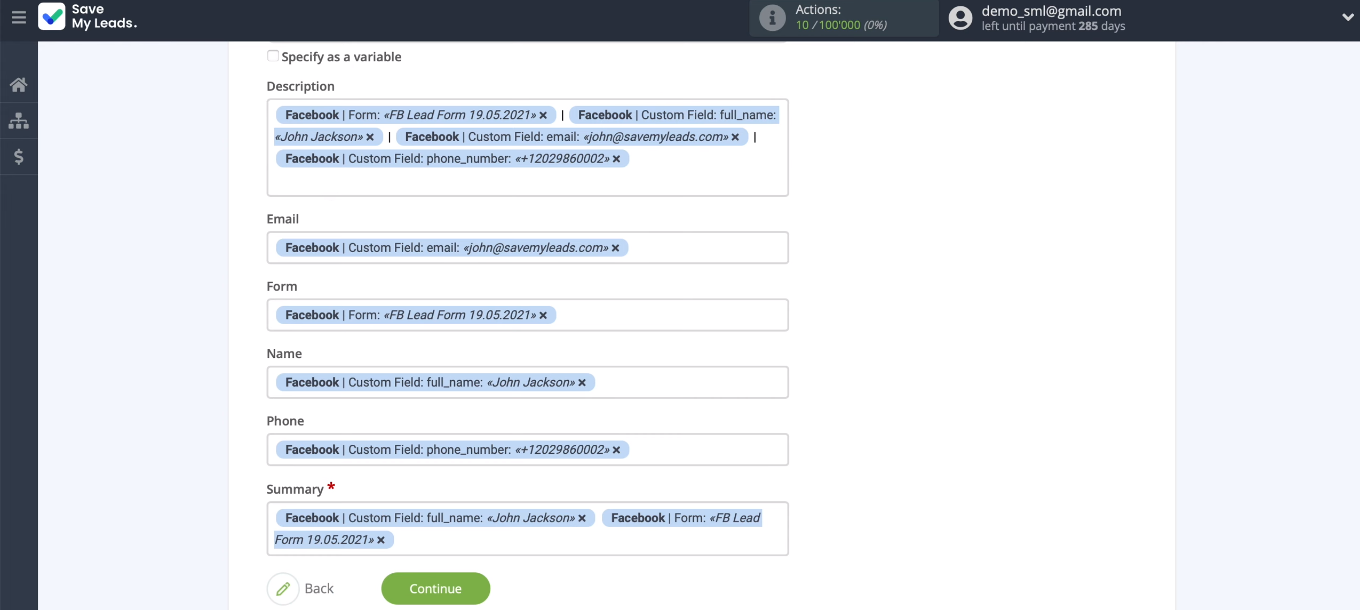Open the Home icon in sidebar
The height and width of the screenshot is (610, 1360).
click(x=18, y=85)
